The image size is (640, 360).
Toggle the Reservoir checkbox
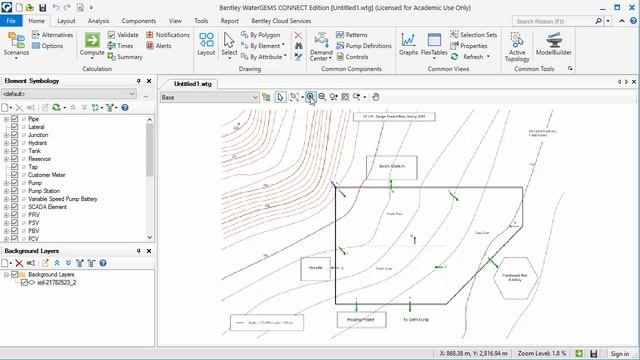point(15,159)
